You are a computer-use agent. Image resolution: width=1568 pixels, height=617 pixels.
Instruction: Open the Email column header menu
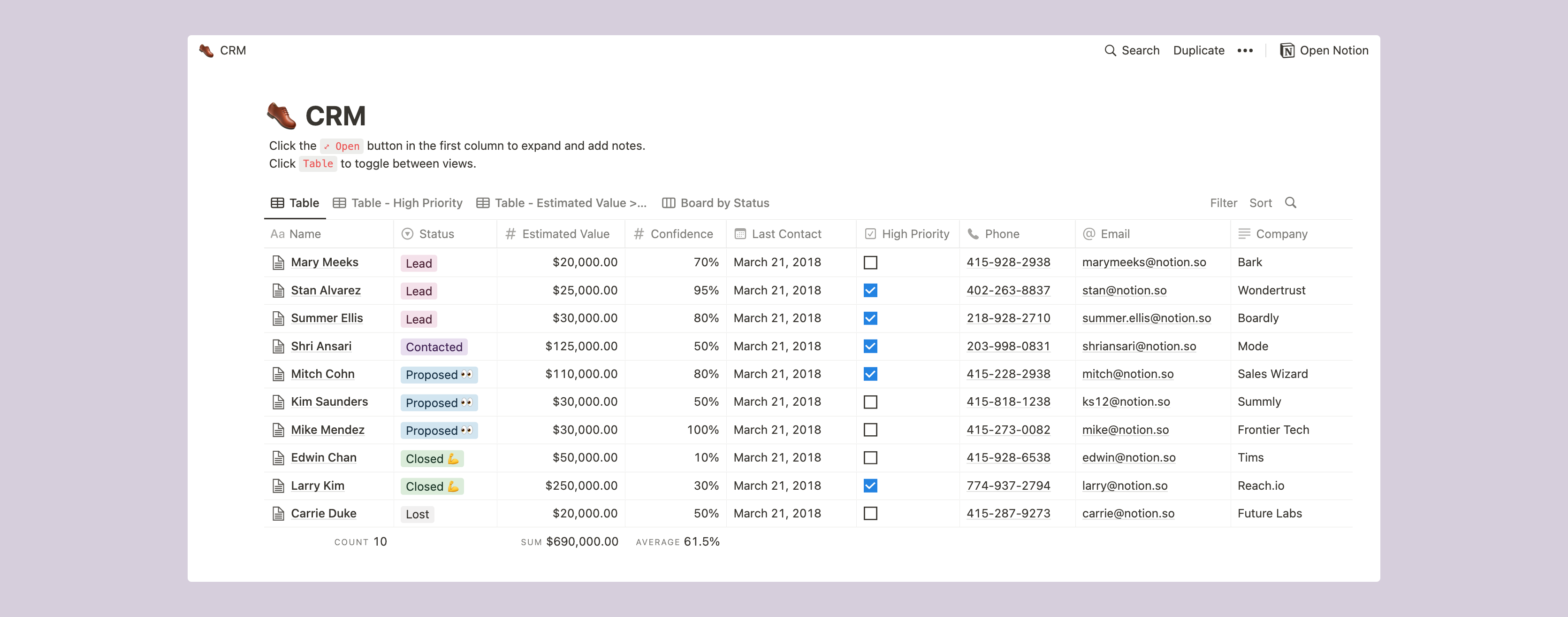(1153, 234)
